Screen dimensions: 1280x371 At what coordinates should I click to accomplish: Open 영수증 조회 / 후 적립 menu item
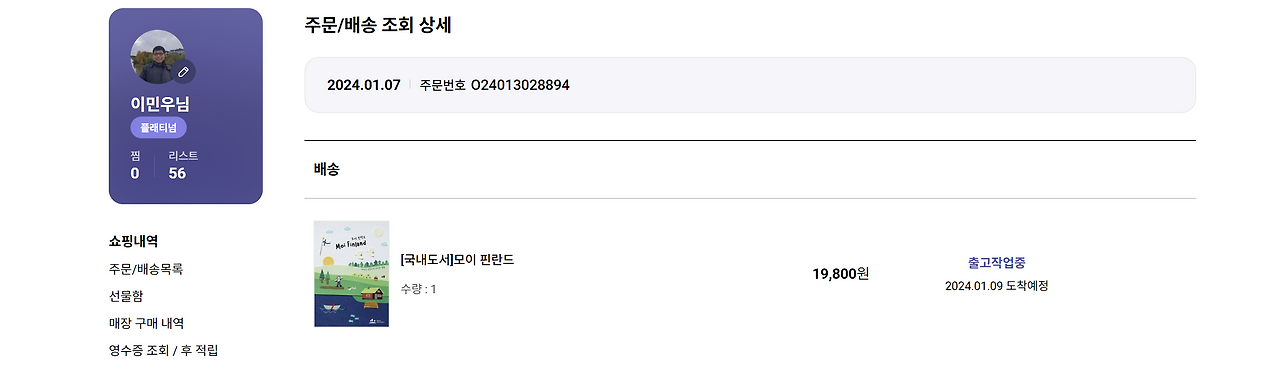(x=163, y=350)
